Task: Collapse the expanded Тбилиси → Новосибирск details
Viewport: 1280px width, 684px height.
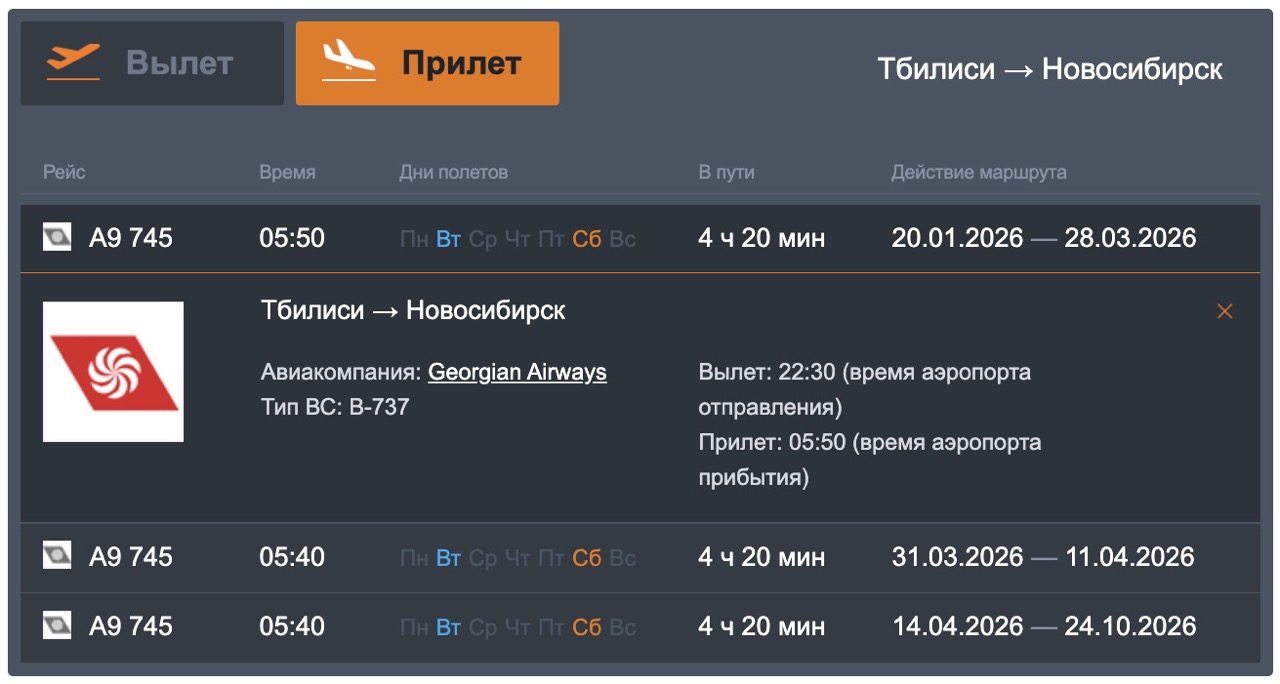Action: tap(1224, 311)
